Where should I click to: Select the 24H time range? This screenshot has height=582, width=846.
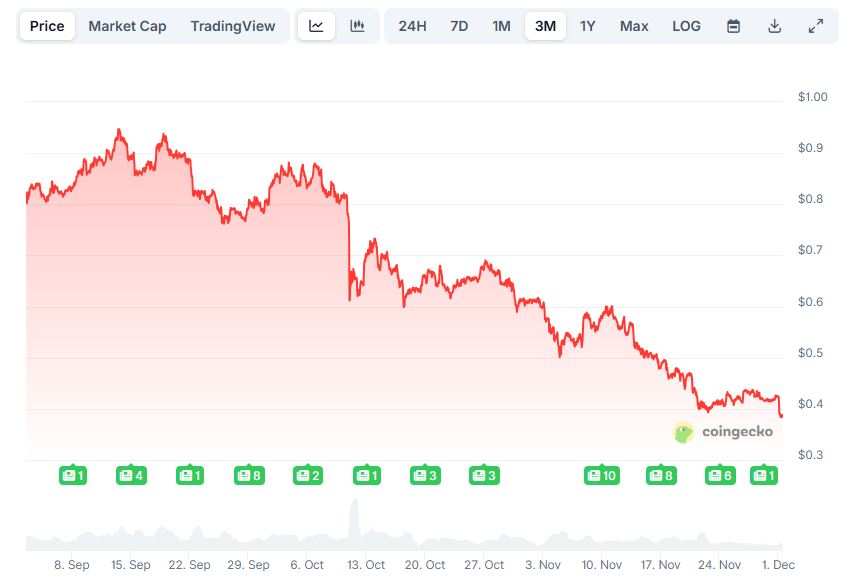tap(413, 25)
